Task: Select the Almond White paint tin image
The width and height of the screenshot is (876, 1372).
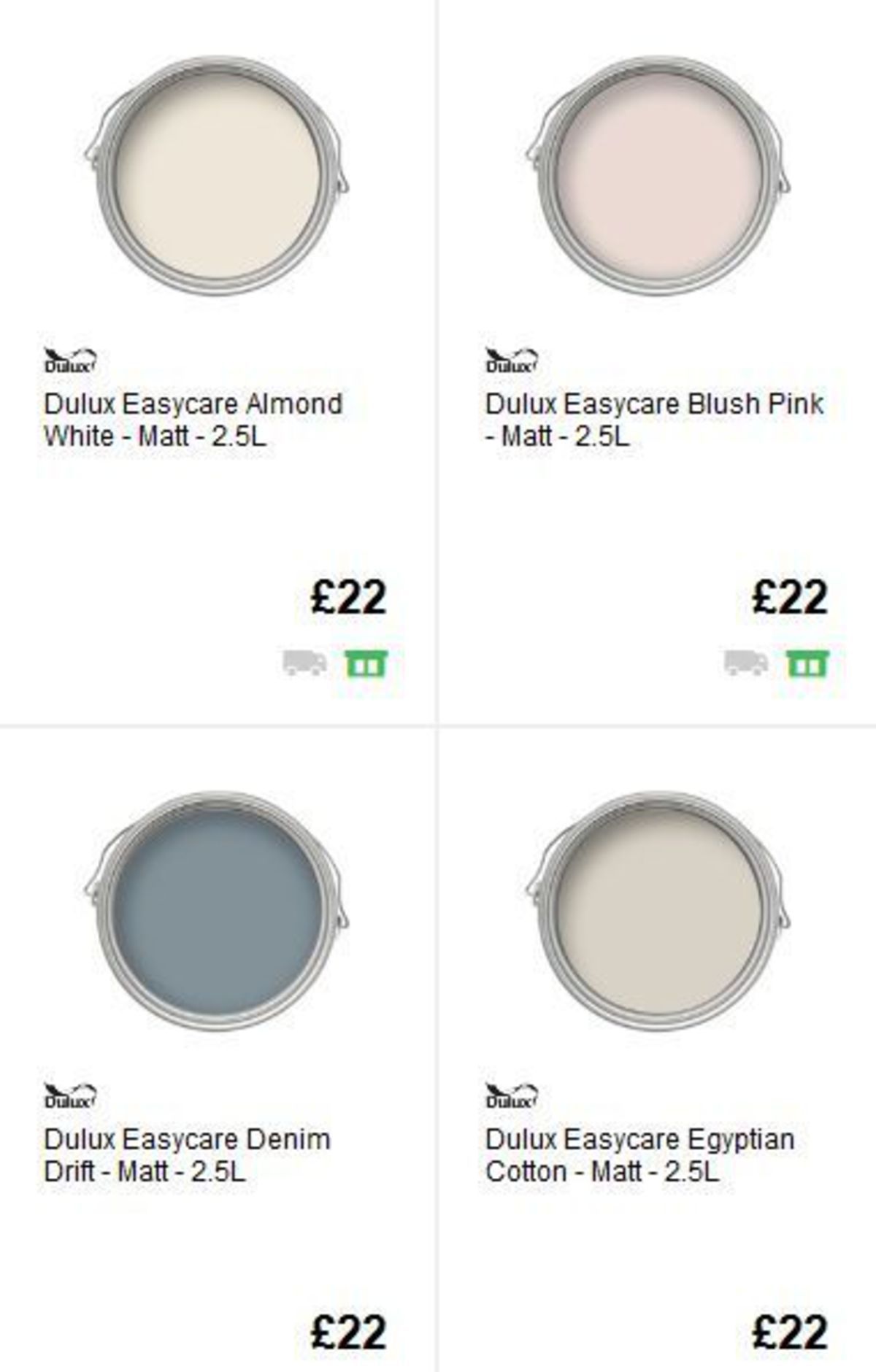Action: tap(219, 175)
